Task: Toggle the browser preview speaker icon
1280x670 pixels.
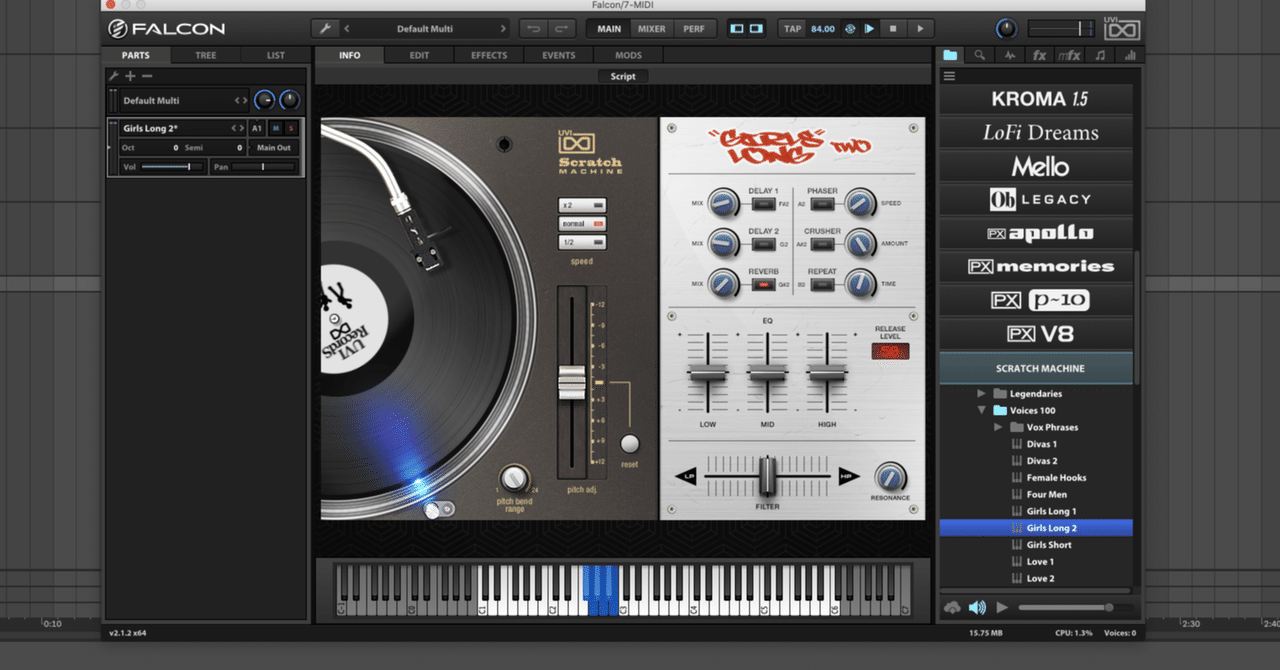Action: (x=976, y=607)
